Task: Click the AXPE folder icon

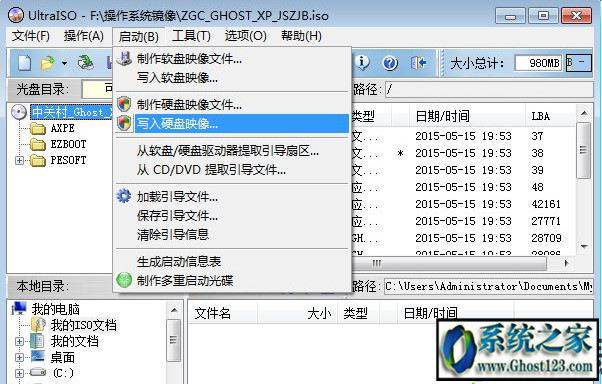Action: point(38,128)
